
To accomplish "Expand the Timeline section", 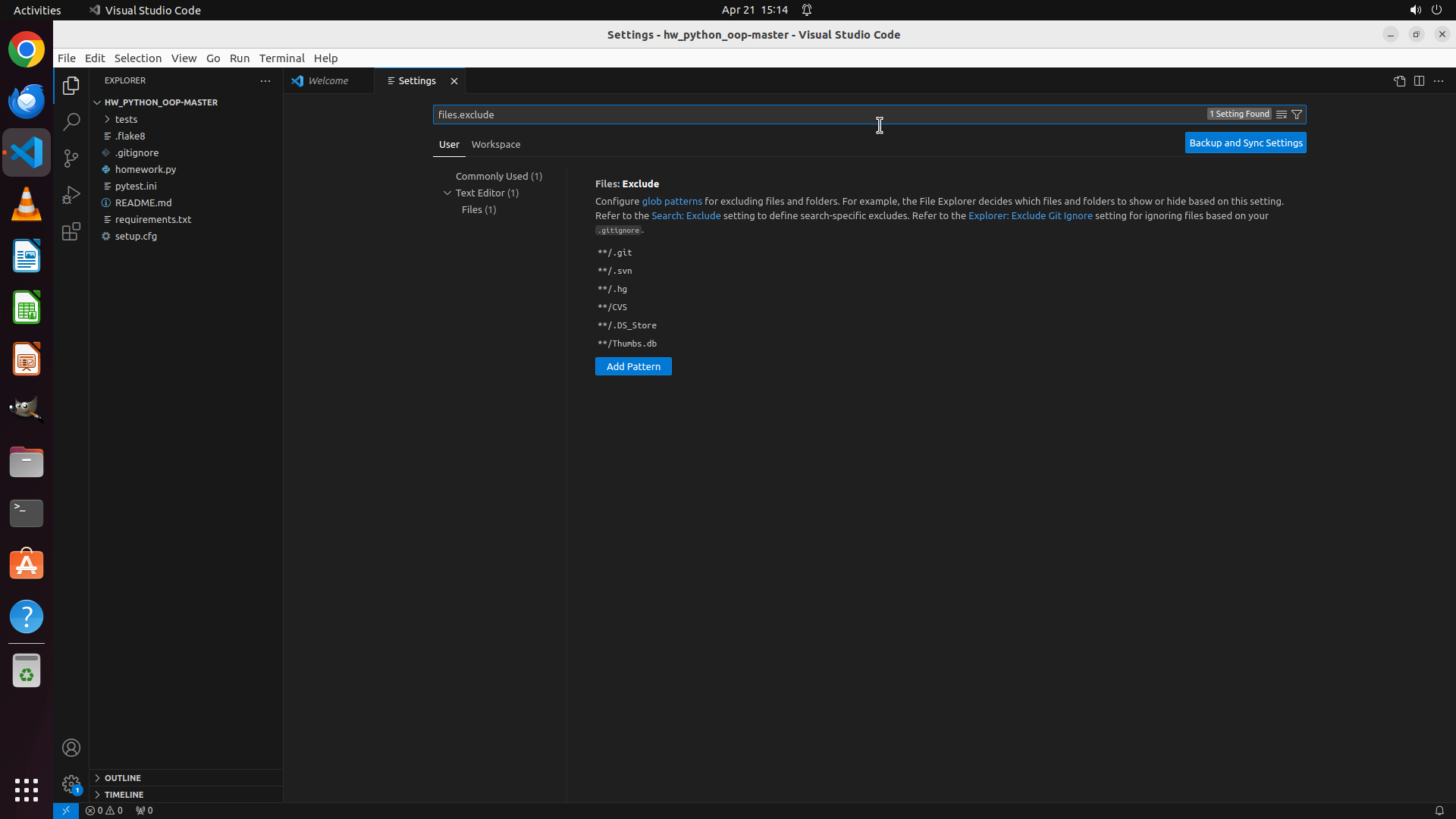I will pos(124,795).
